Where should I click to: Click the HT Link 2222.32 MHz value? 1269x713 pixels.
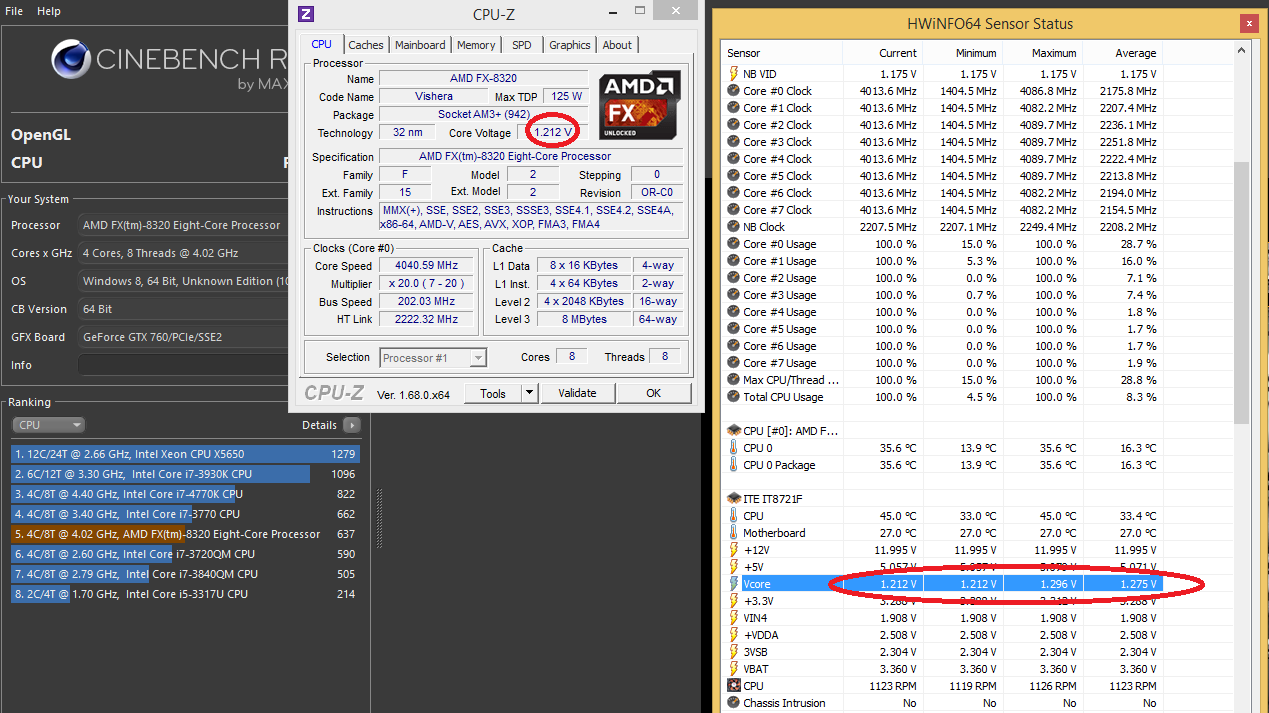[427, 319]
